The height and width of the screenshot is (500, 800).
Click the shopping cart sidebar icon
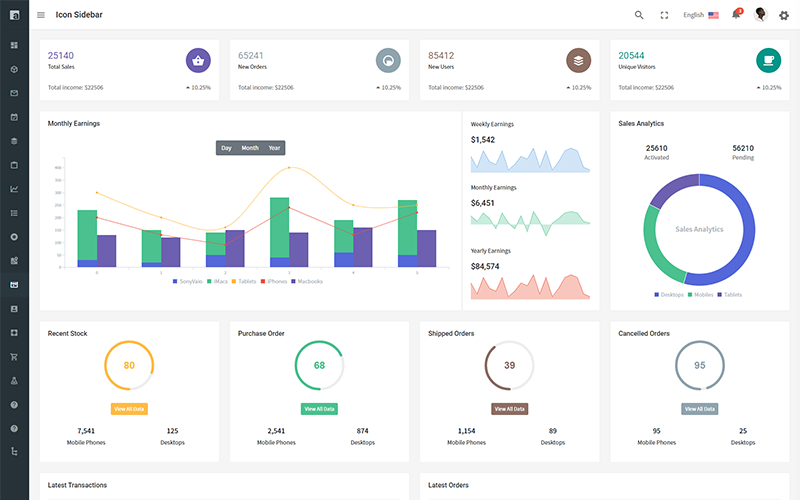(14, 357)
